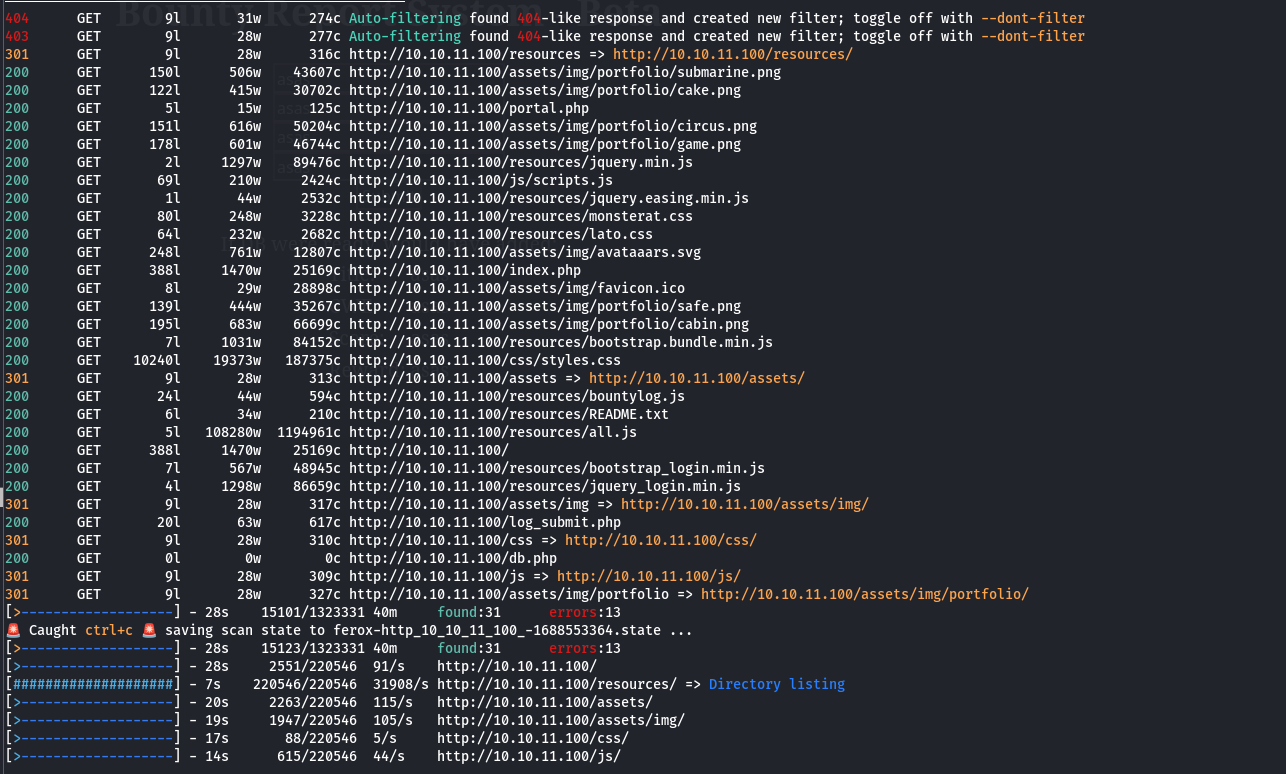Click the submarine.png portfolio URL

pos(565,72)
